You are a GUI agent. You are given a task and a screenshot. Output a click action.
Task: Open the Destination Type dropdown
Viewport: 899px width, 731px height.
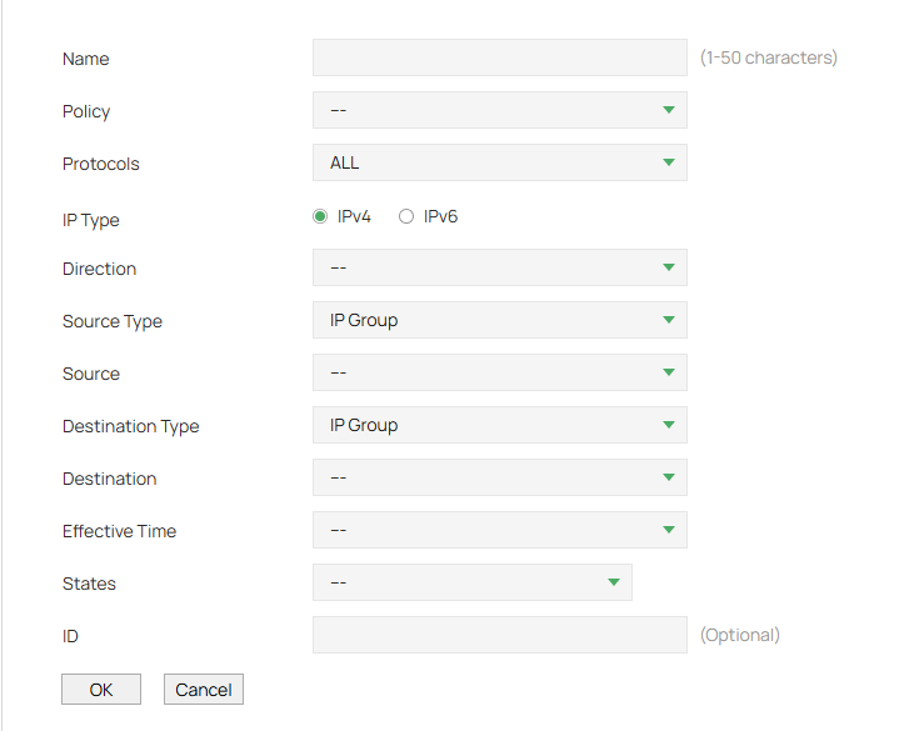[499, 425]
